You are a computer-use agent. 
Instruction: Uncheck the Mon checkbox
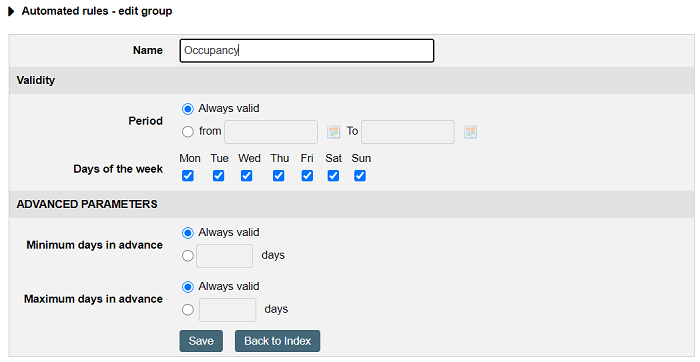(188, 176)
